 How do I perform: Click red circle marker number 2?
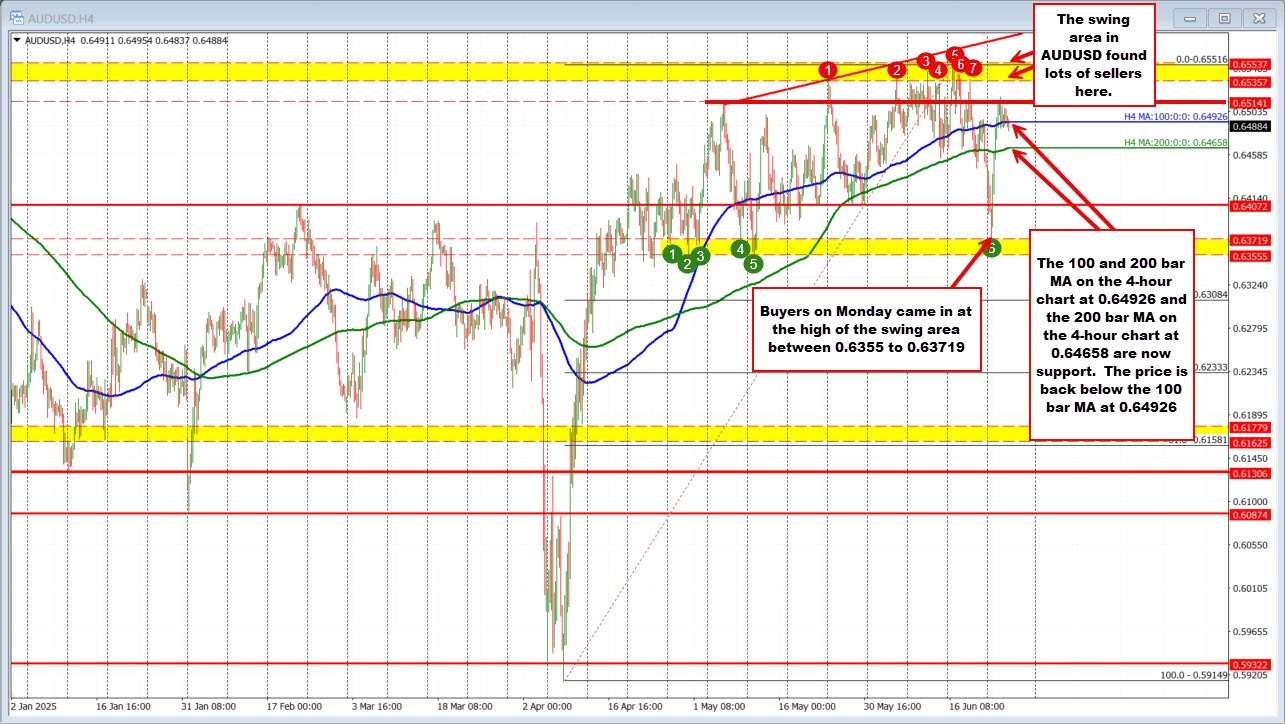(x=897, y=69)
